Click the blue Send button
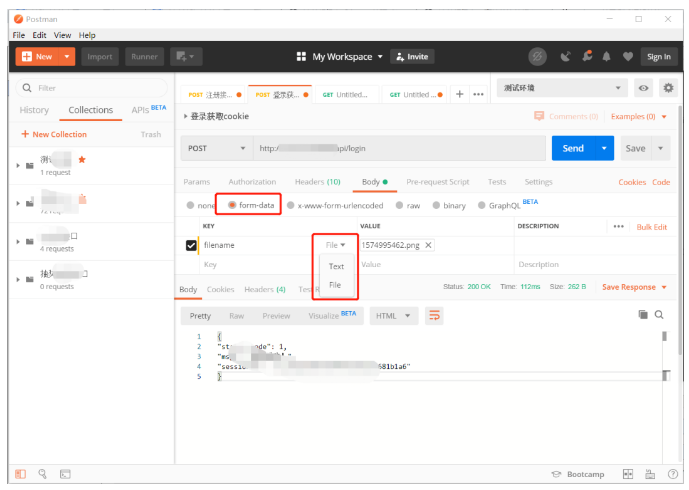Image resolution: width=689 pixels, height=490 pixels. (573, 148)
